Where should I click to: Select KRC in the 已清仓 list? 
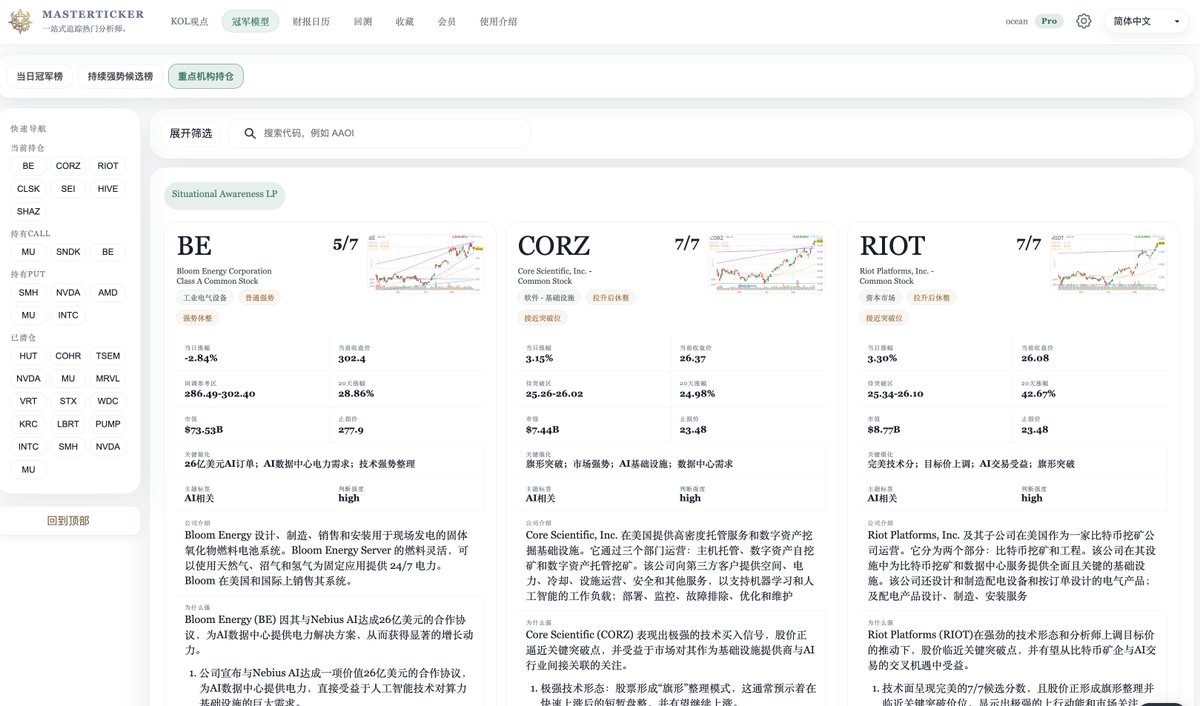(x=28, y=424)
